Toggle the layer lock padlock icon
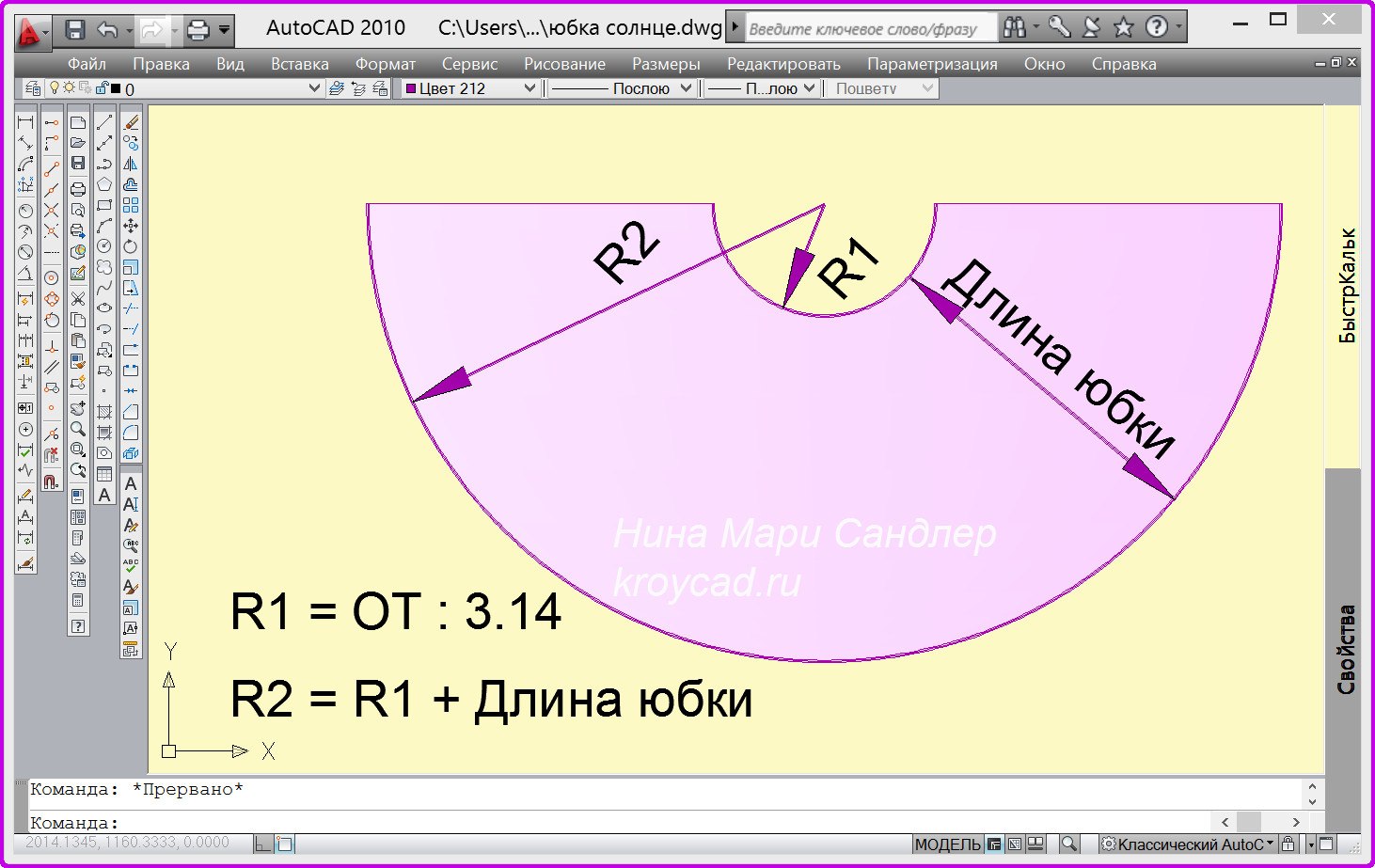The width and height of the screenshot is (1375, 868). (x=101, y=88)
